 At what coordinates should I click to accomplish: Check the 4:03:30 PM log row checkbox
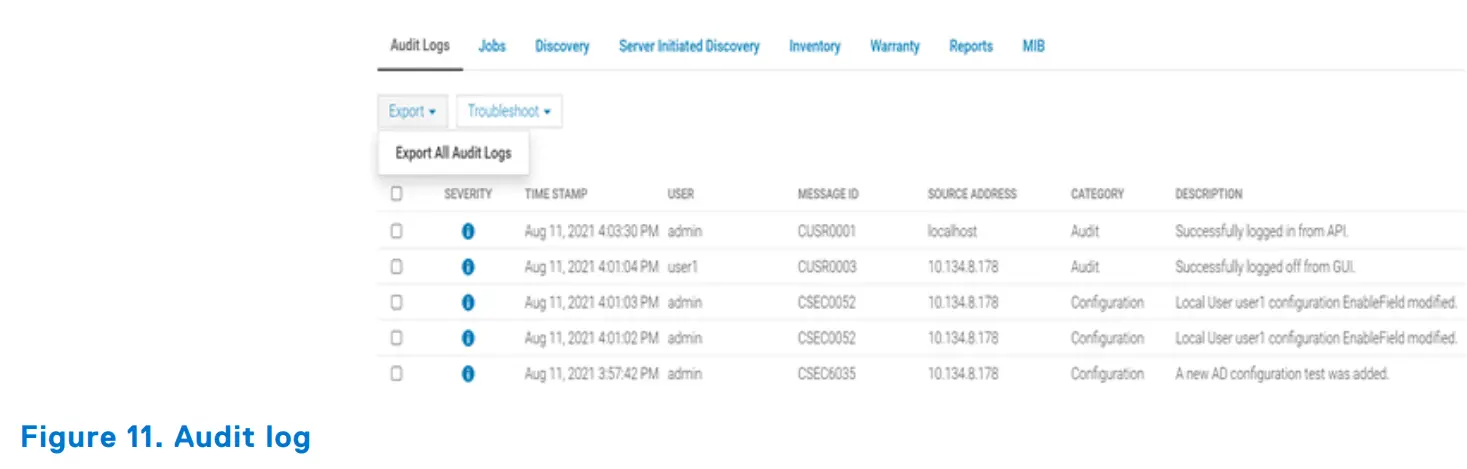tap(396, 231)
